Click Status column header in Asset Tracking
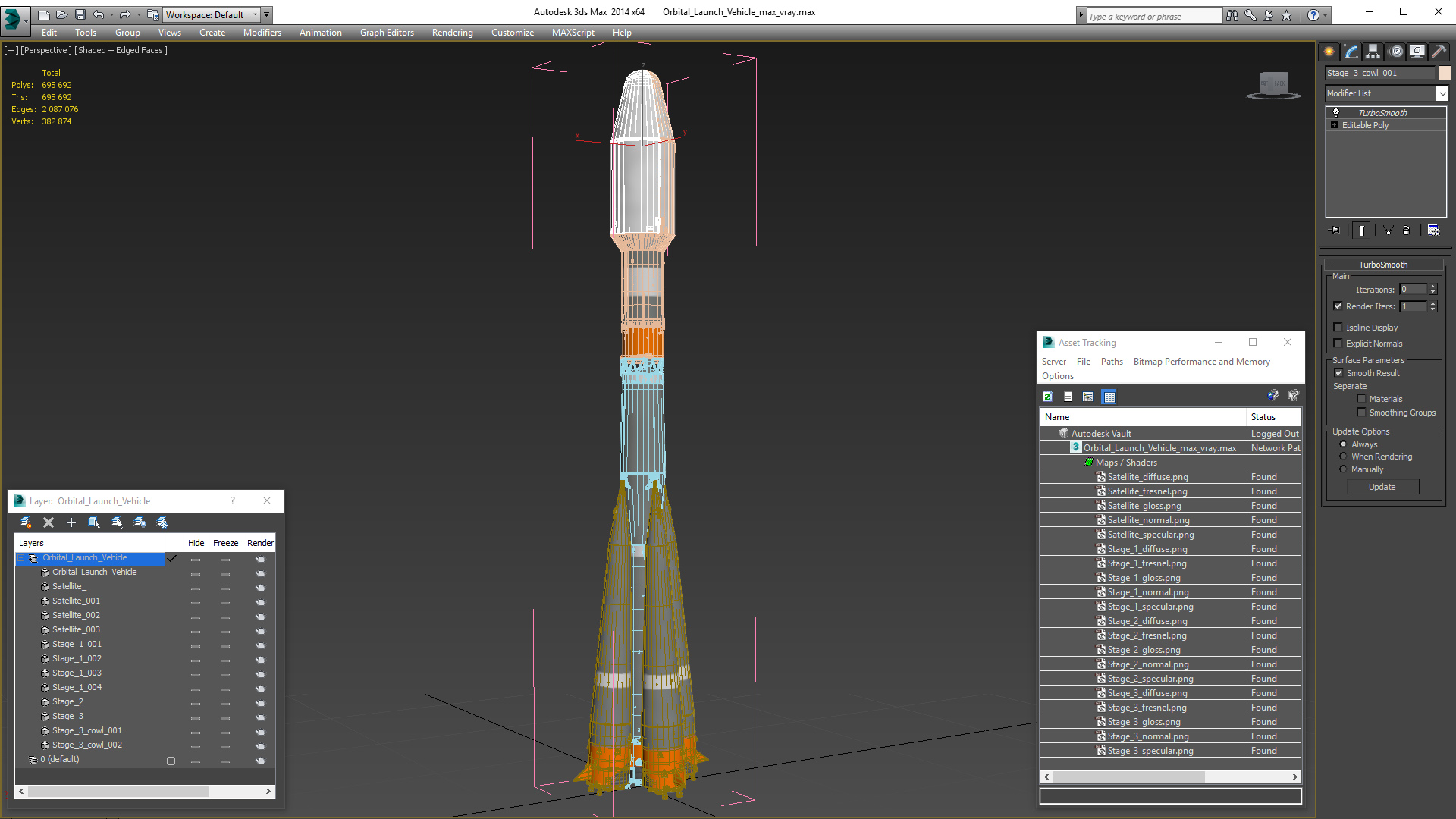 1274,417
